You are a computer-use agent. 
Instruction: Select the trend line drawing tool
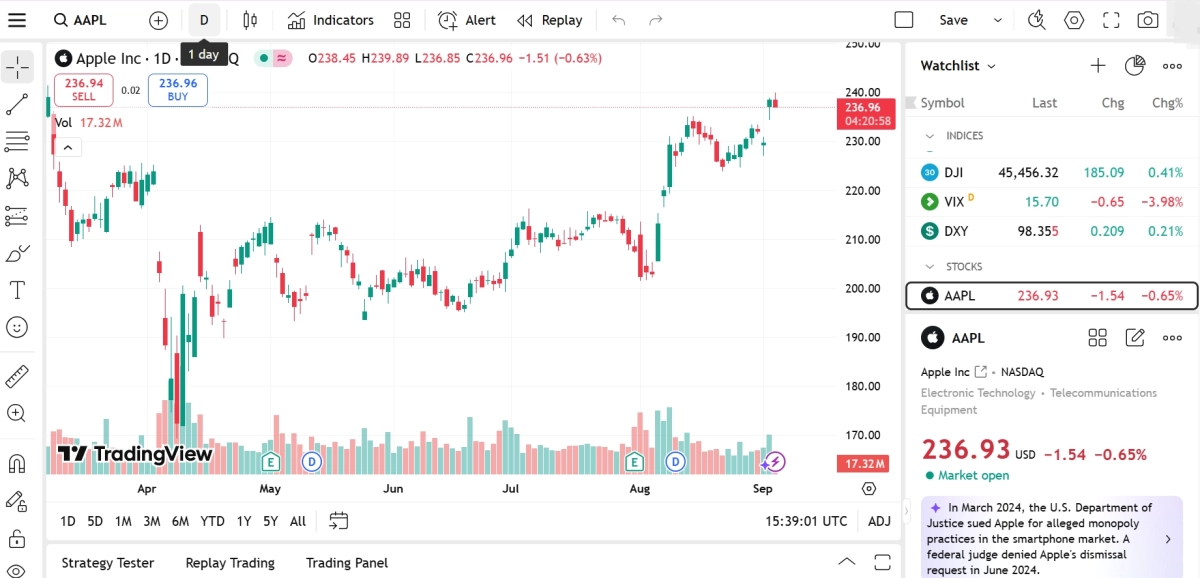tap(17, 104)
